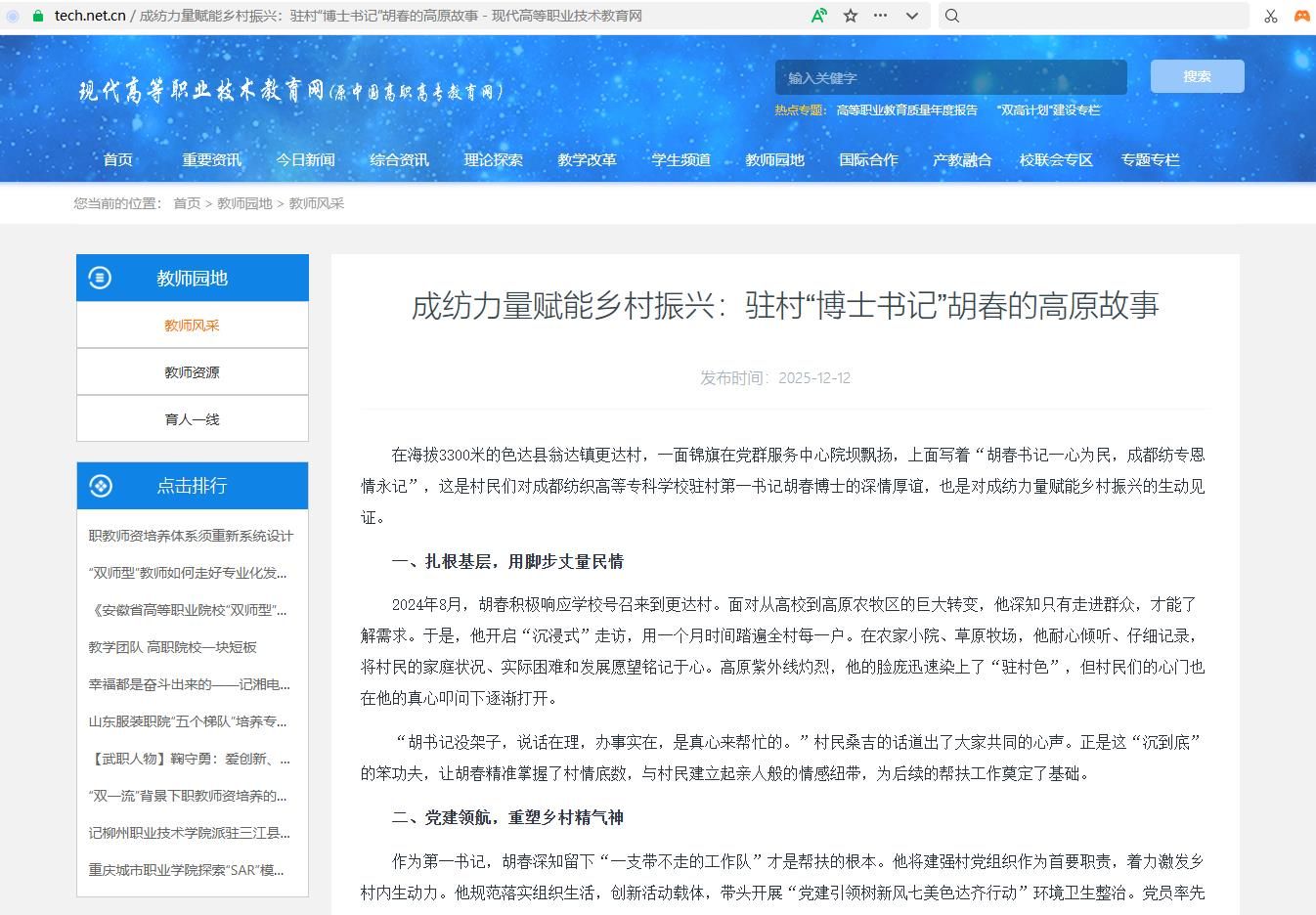
Task: Open ranked article 教学团队 高职院校一块短板
Action: [x=173, y=647]
